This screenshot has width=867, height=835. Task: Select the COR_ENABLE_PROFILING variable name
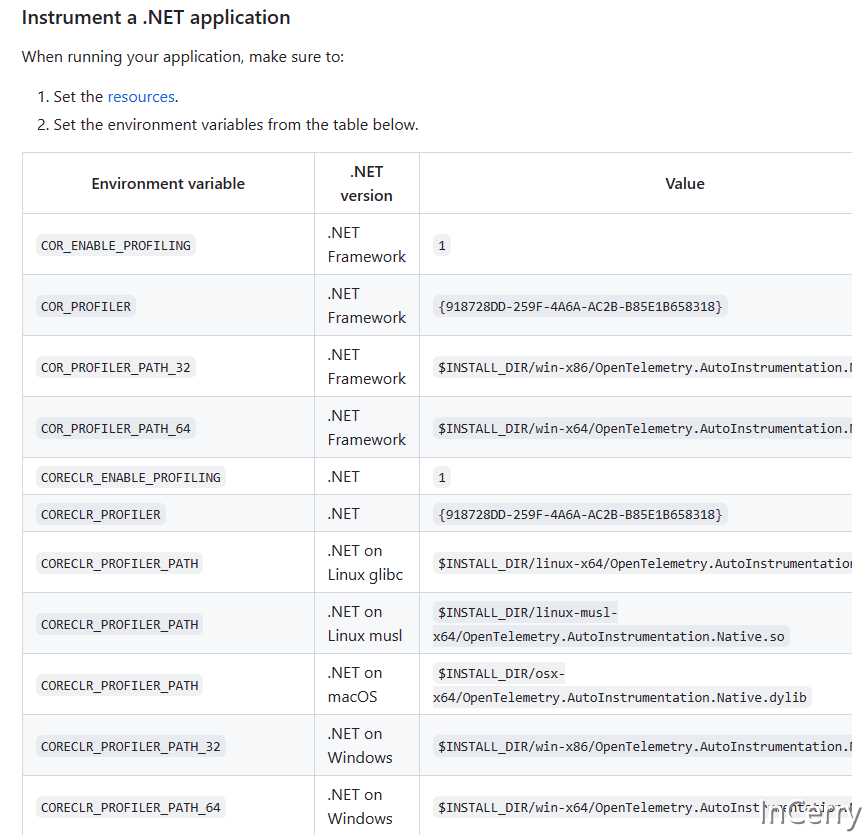point(115,245)
